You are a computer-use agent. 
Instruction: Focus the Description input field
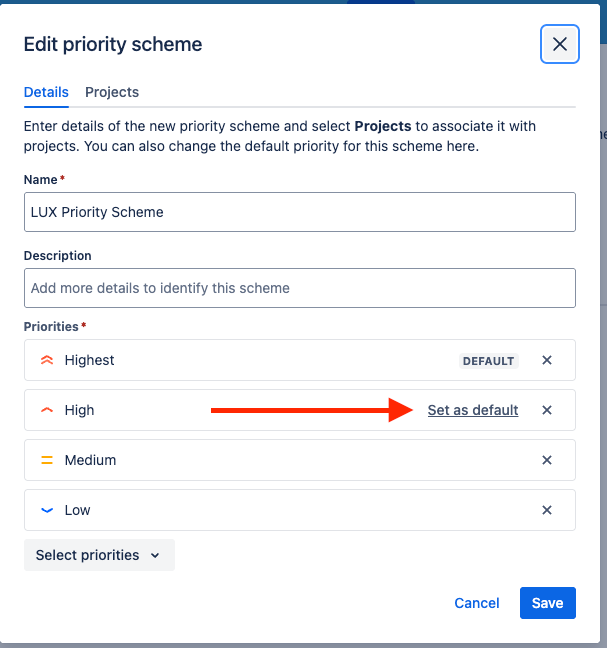tap(300, 288)
